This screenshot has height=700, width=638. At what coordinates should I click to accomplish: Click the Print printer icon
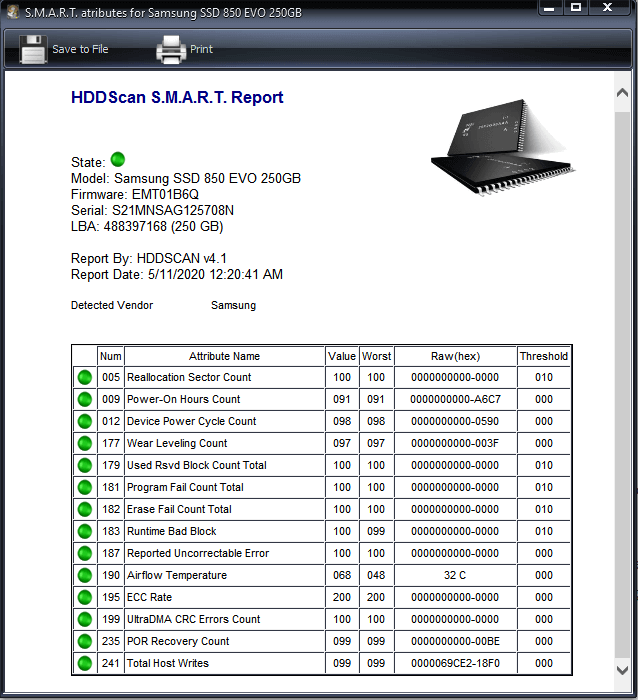click(171, 49)
